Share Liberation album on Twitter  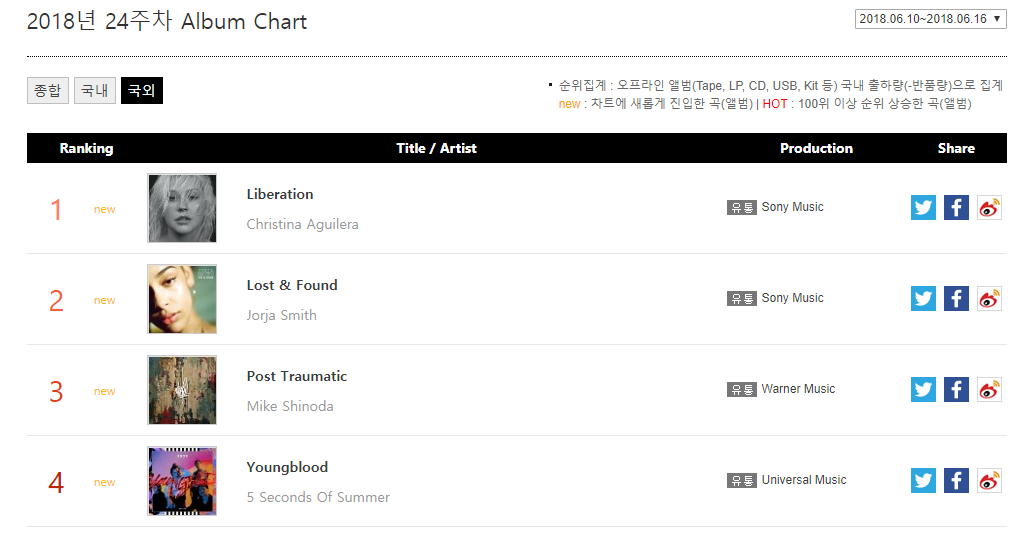click(923, 208)
